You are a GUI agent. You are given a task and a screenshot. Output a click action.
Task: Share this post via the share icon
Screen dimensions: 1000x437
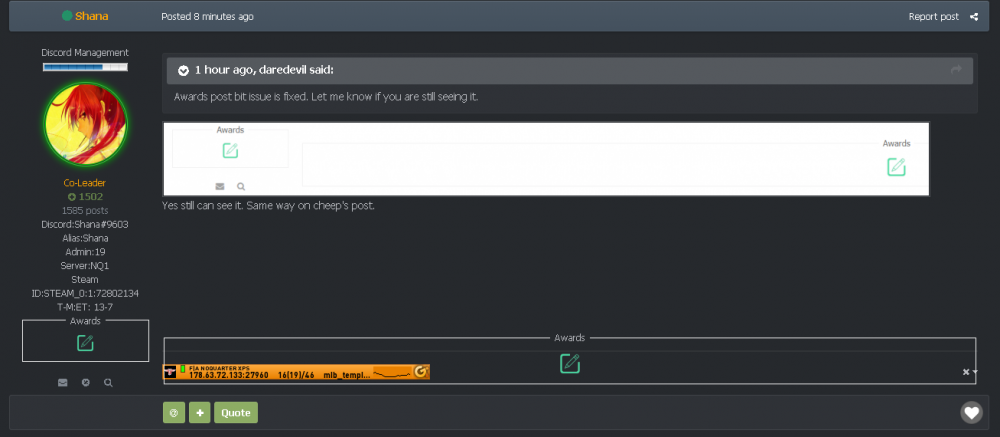[x=974, y=17]
